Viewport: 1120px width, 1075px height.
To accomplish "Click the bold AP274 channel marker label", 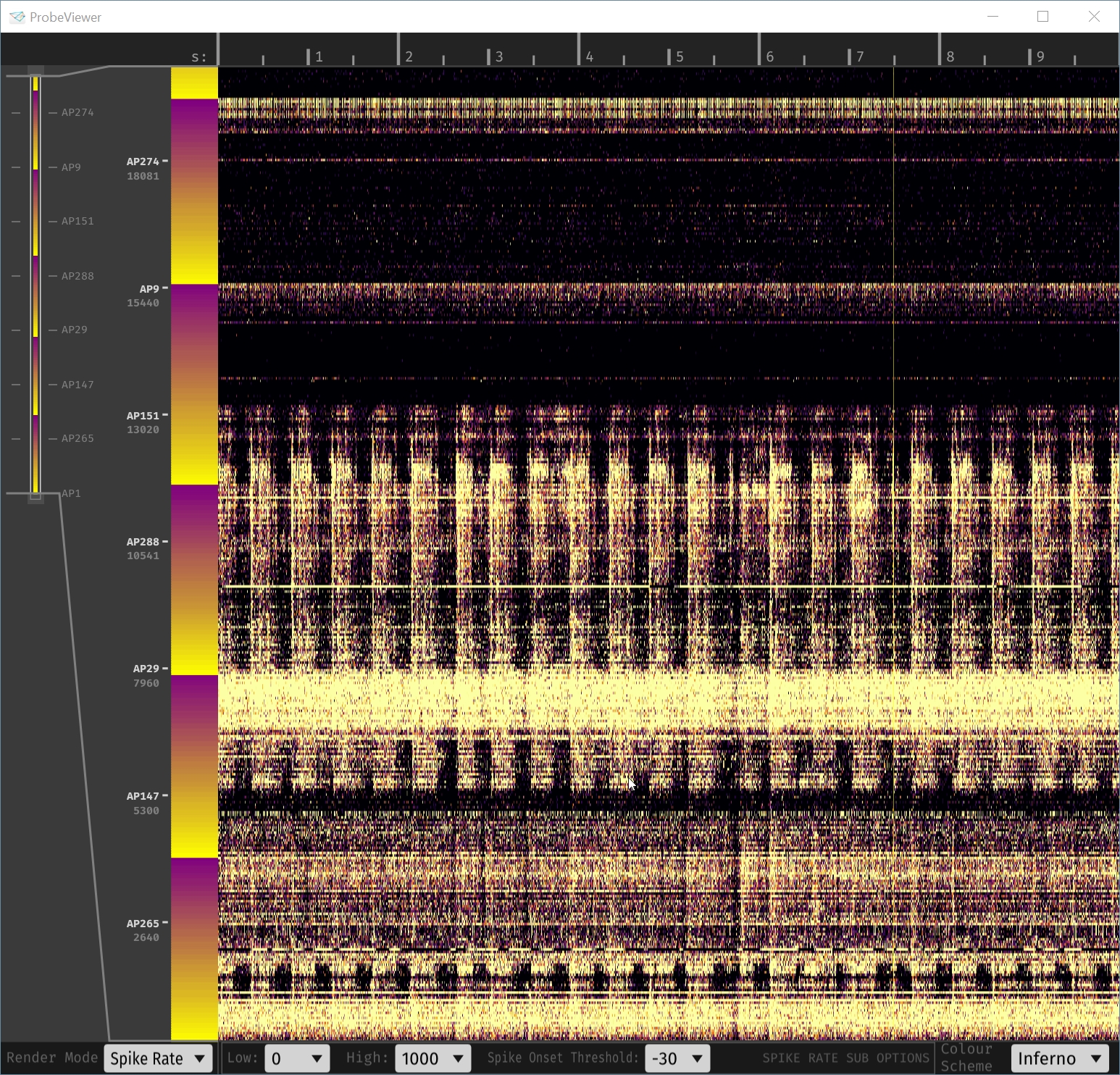I will (143, 162).
